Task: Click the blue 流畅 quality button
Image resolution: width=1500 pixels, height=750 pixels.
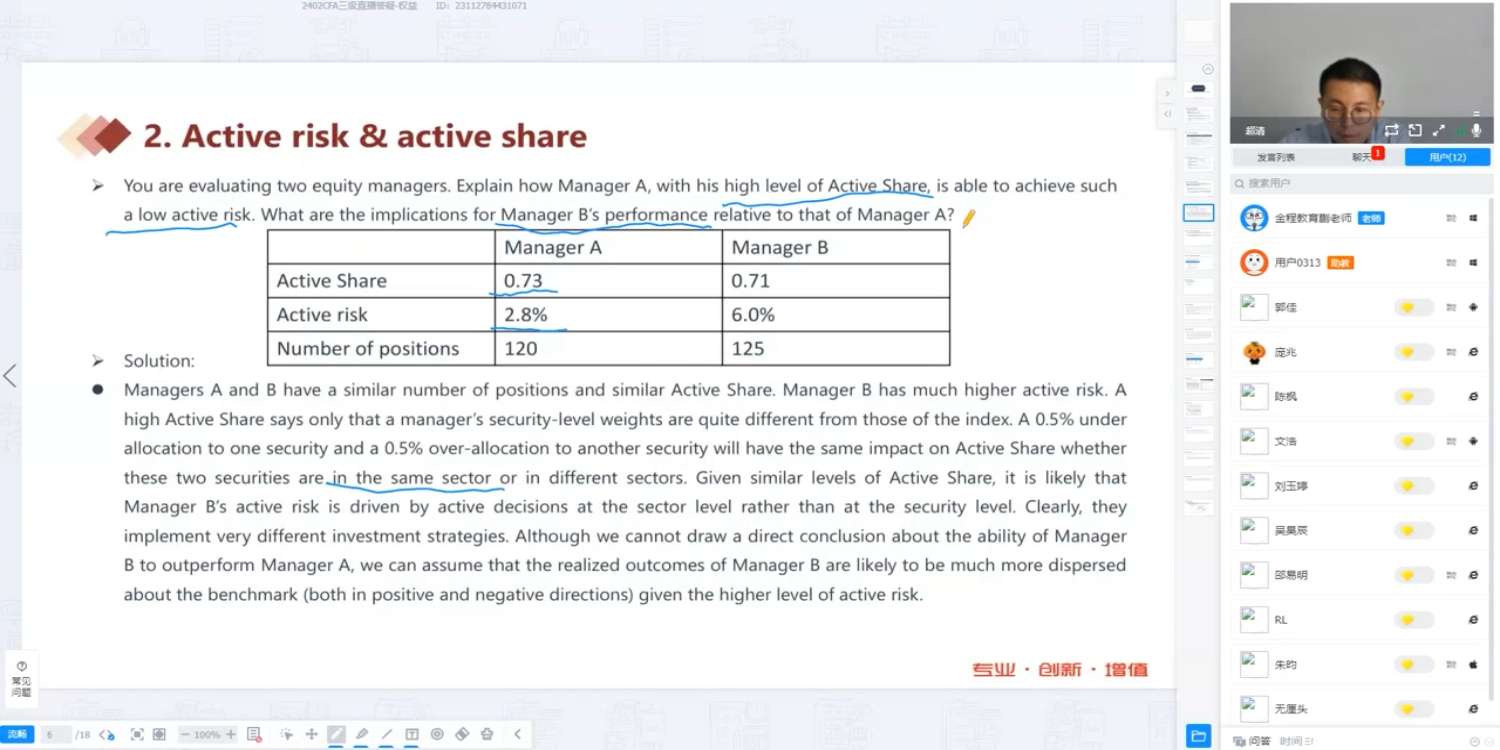Action: 17,735
